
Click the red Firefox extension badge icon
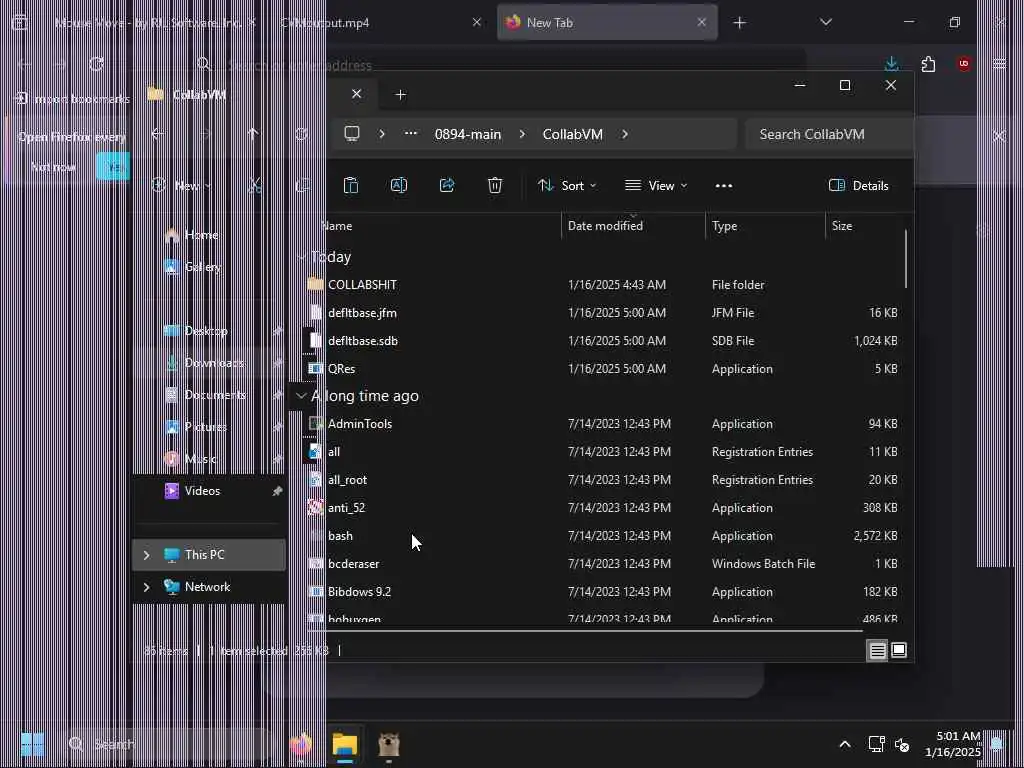(963, 64)
